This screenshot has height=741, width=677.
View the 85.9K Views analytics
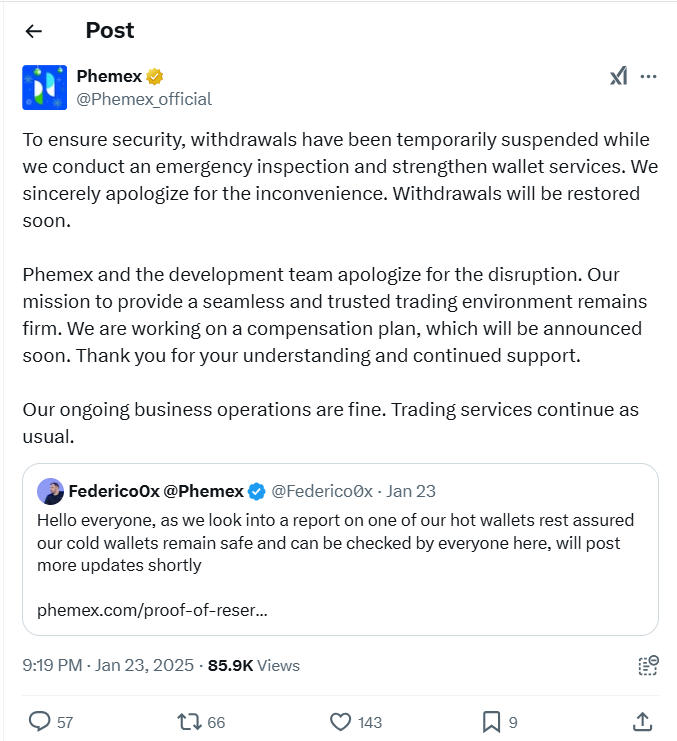254,665
